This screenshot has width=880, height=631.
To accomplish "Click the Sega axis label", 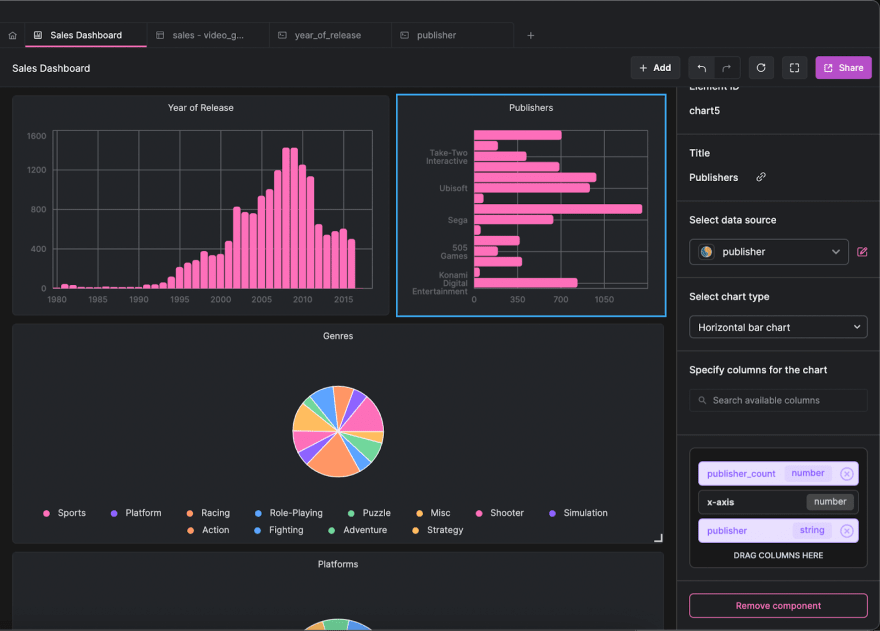I will click(x=457, y=220).
